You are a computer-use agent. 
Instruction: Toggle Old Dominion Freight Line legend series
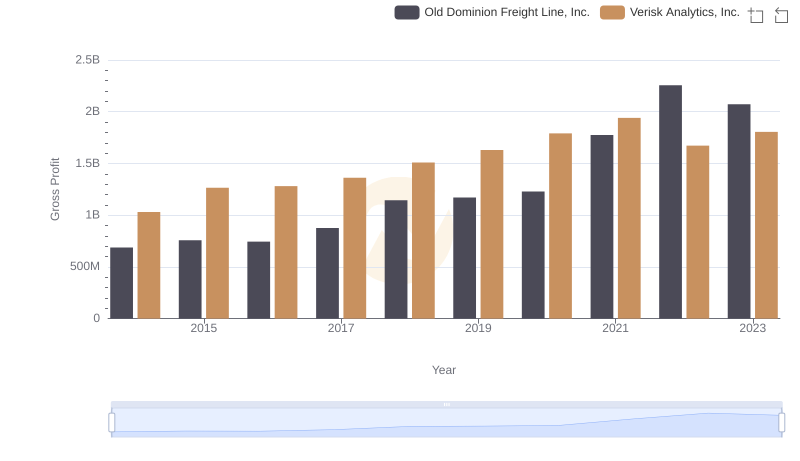coord(492,12)
